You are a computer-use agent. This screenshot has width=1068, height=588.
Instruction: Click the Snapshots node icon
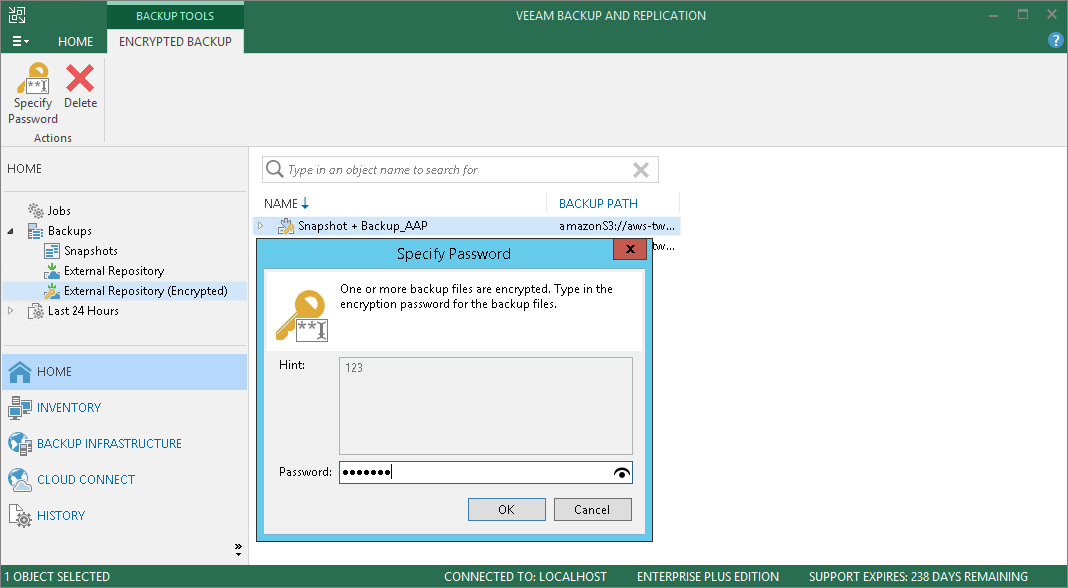click(52, 251)
